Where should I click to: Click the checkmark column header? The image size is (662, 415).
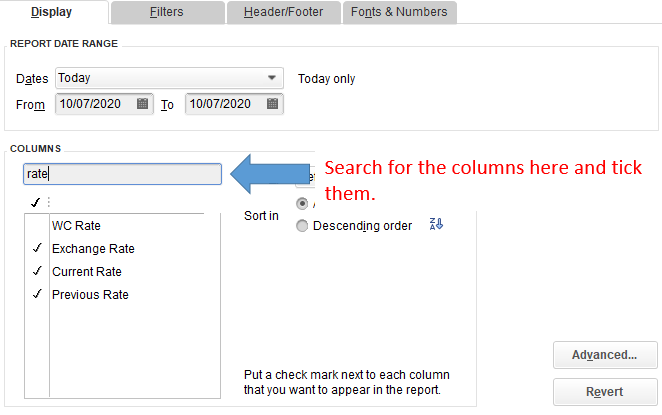(x=35, y=203)
